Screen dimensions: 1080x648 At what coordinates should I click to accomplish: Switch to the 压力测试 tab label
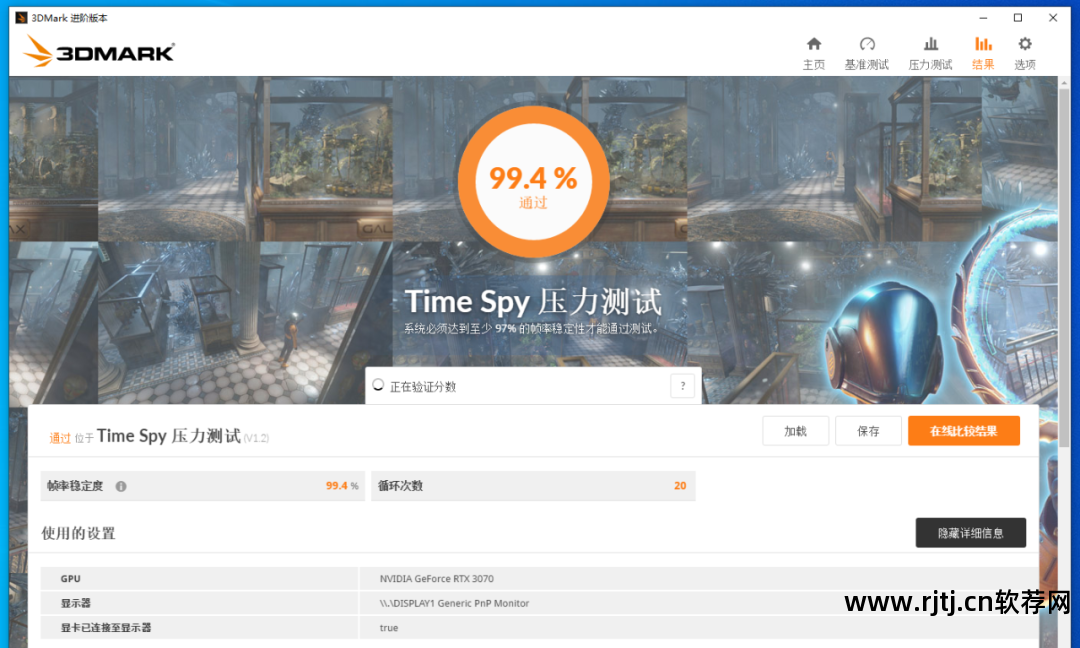[x=931, y=65]
